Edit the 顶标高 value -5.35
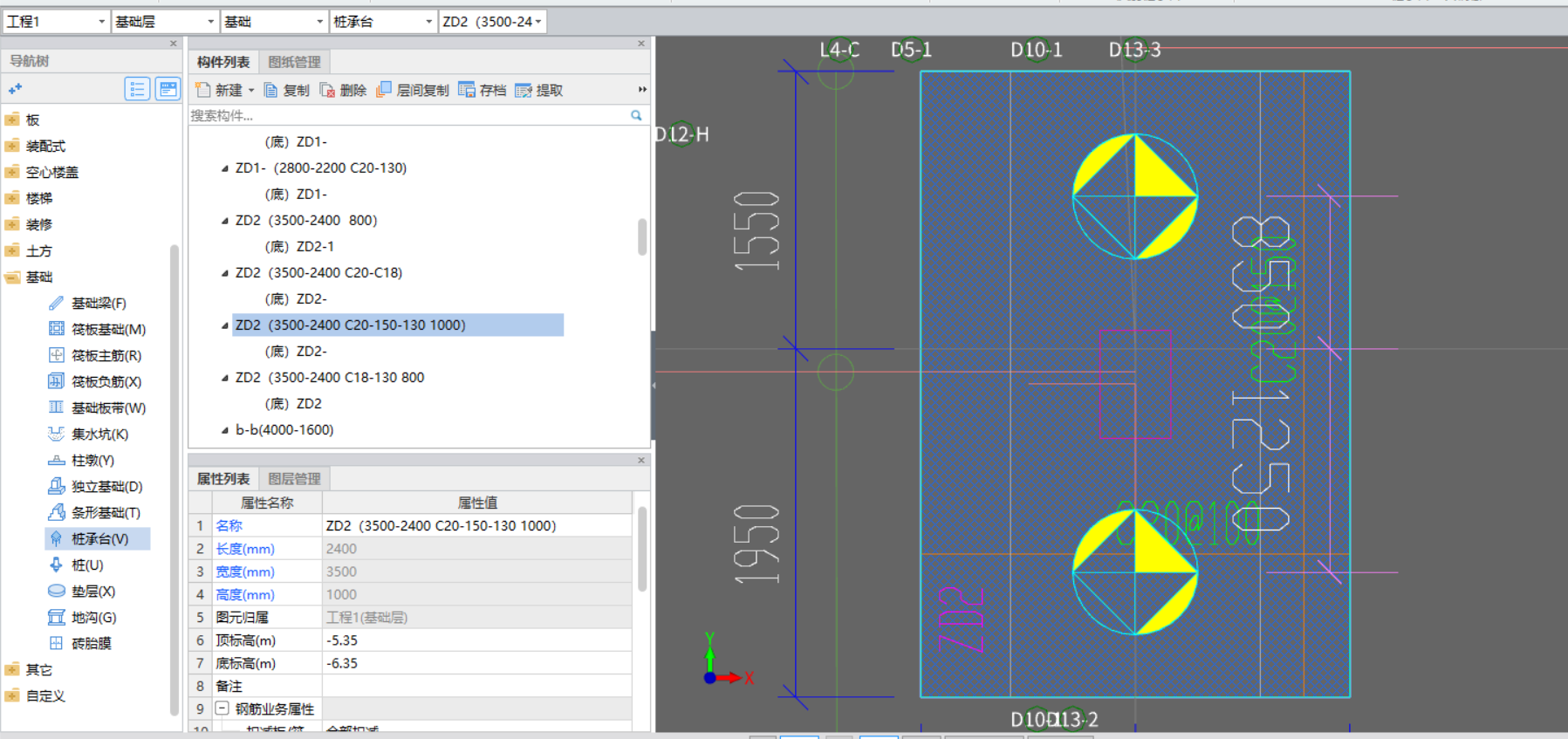The width and height of the screenshot is (1568, 739). click(x=476, y=640)
